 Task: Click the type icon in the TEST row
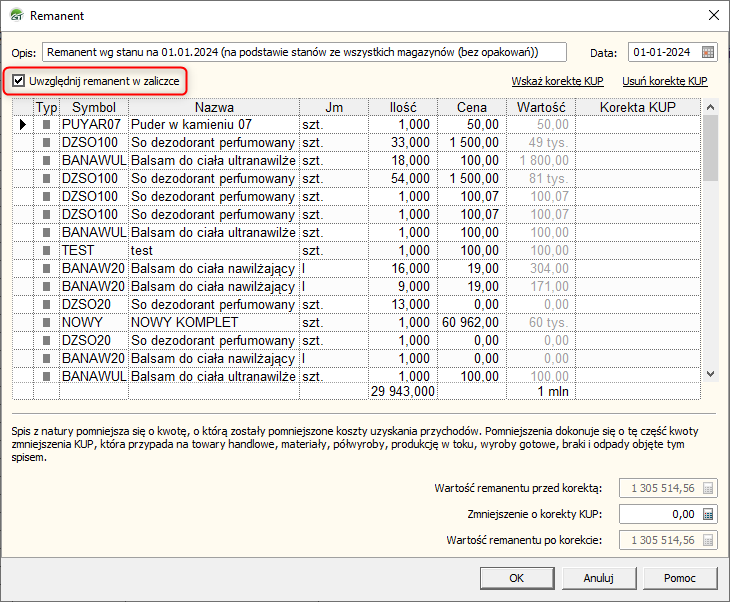47,250
